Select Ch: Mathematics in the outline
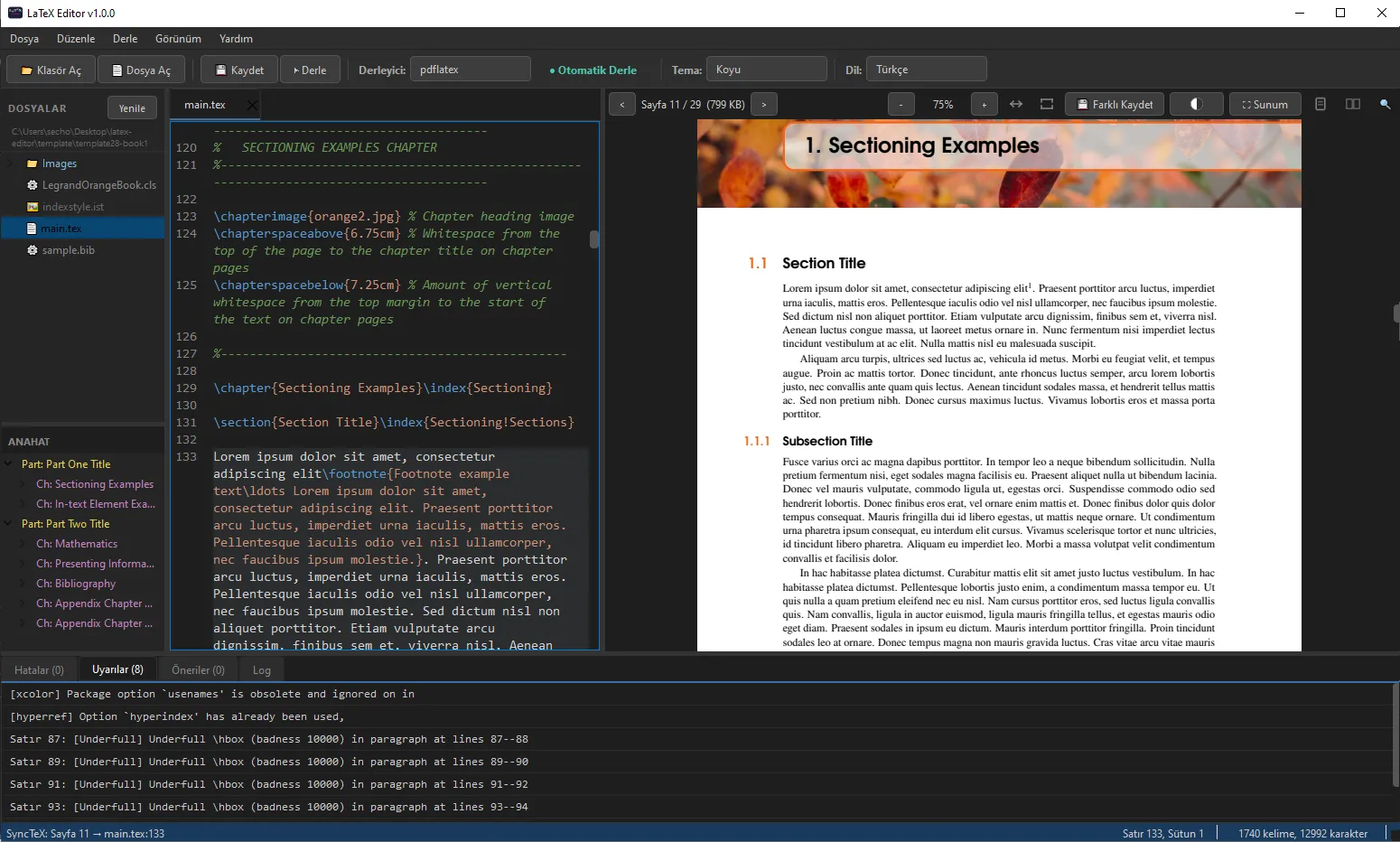Screen dimensions: 1400x842 (x=77, y=544)
